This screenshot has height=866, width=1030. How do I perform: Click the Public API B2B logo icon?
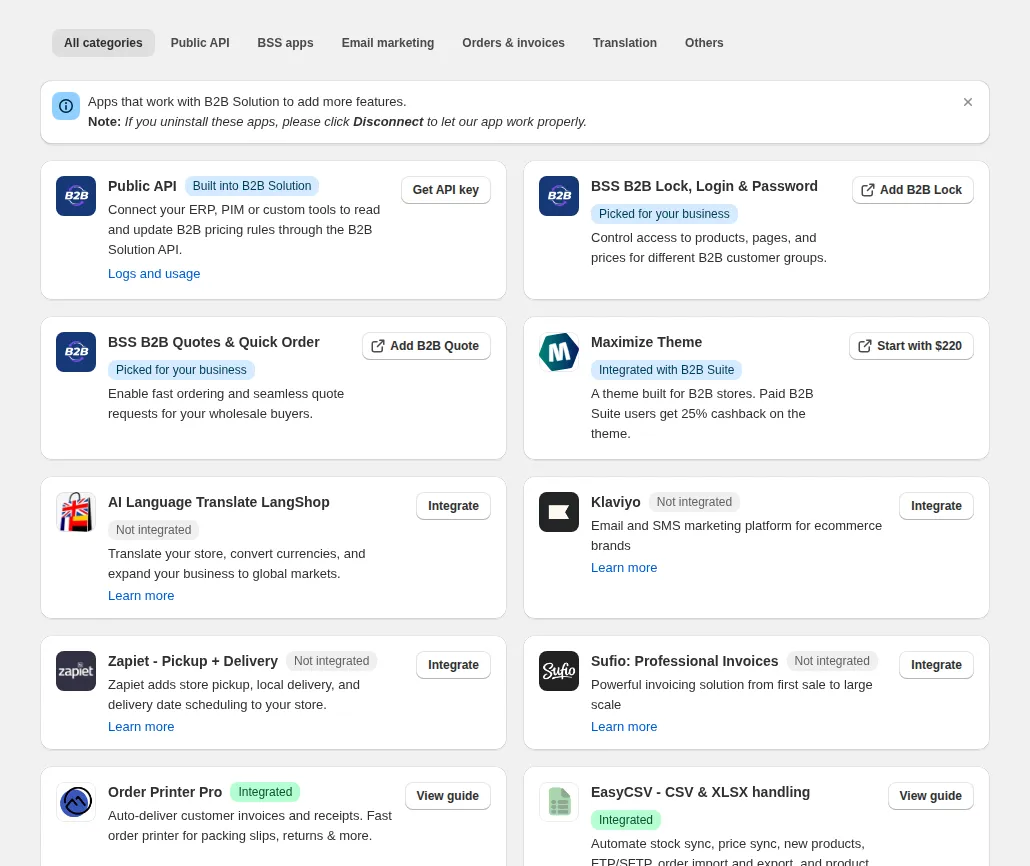click(76, 196)
